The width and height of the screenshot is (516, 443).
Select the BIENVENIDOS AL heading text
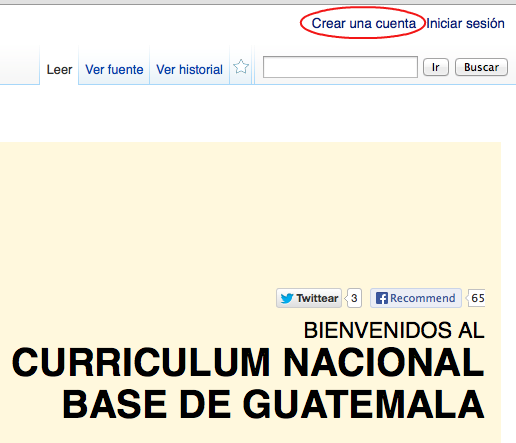(394, 330)
